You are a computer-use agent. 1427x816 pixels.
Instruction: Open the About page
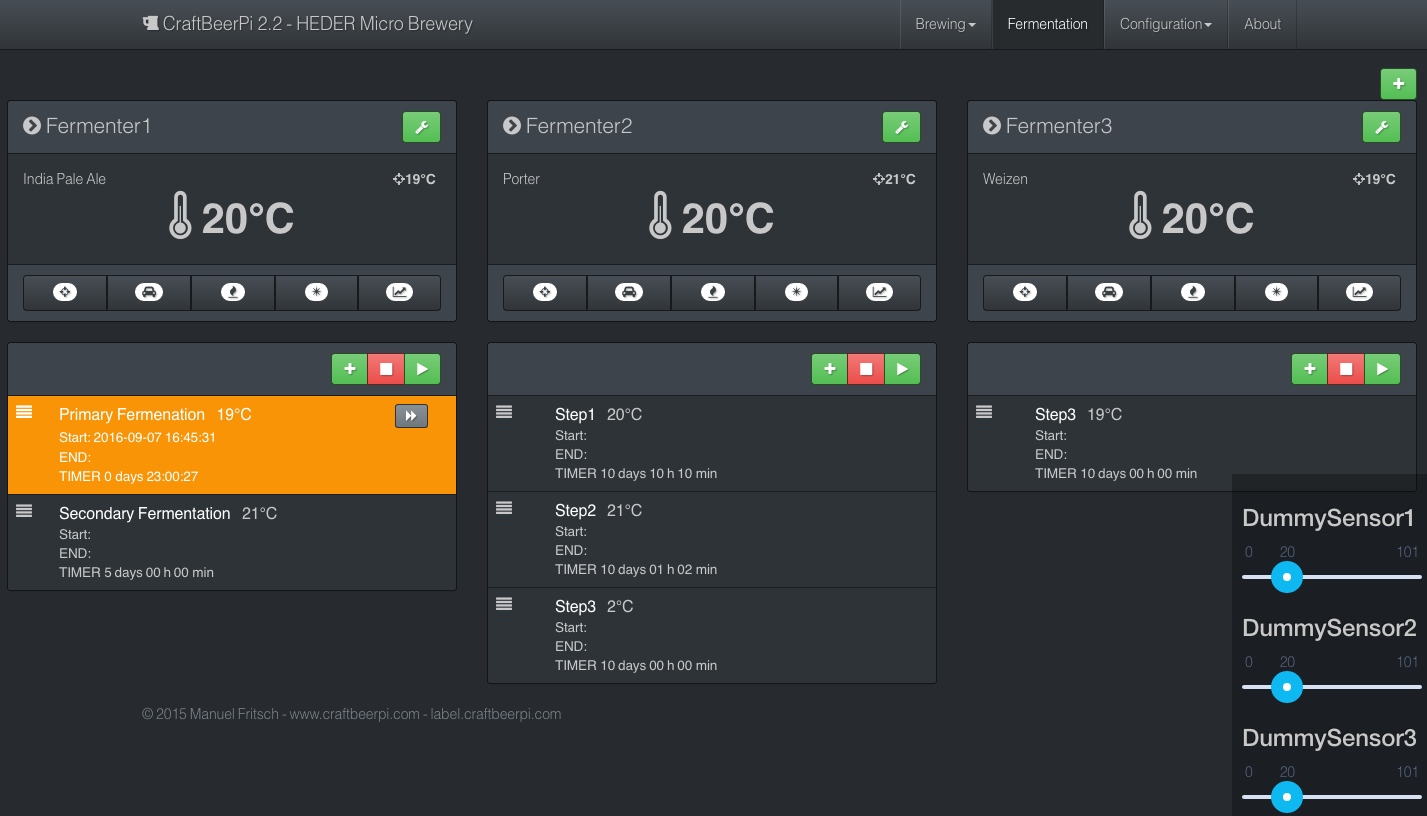pos(1262,24)
